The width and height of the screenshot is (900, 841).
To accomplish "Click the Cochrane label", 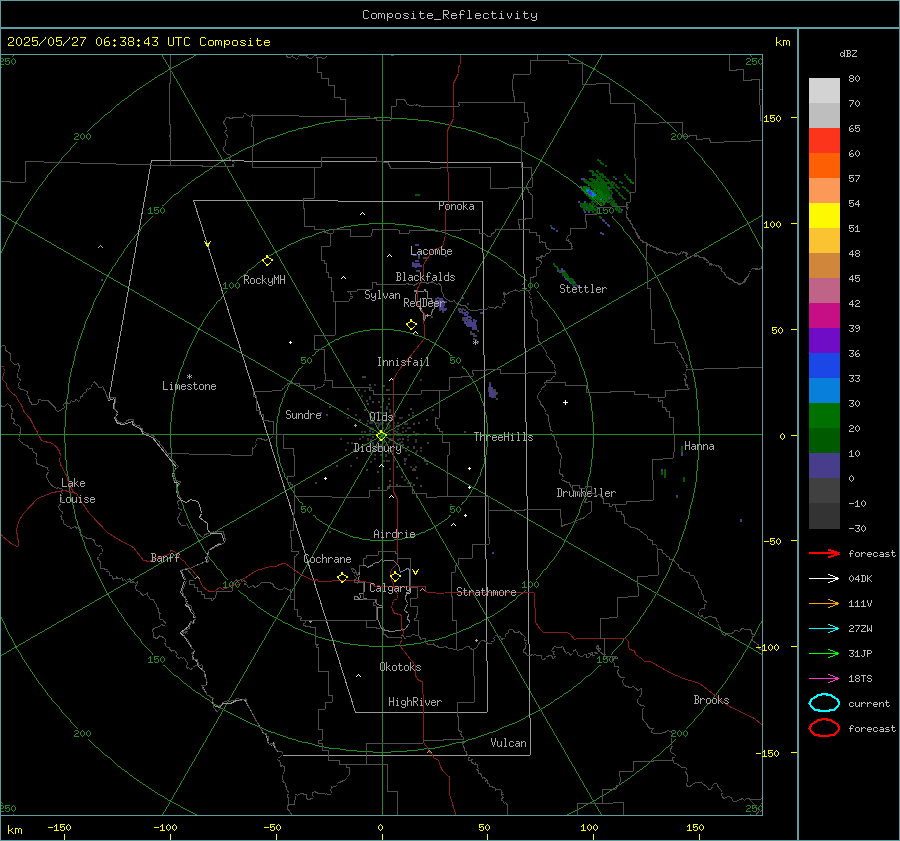I will click(x=327, y=559).
